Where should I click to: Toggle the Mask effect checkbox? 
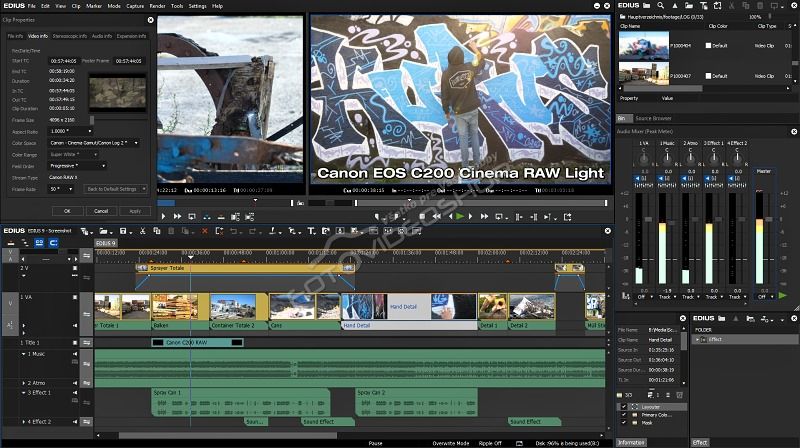click(x=623, y=422)
